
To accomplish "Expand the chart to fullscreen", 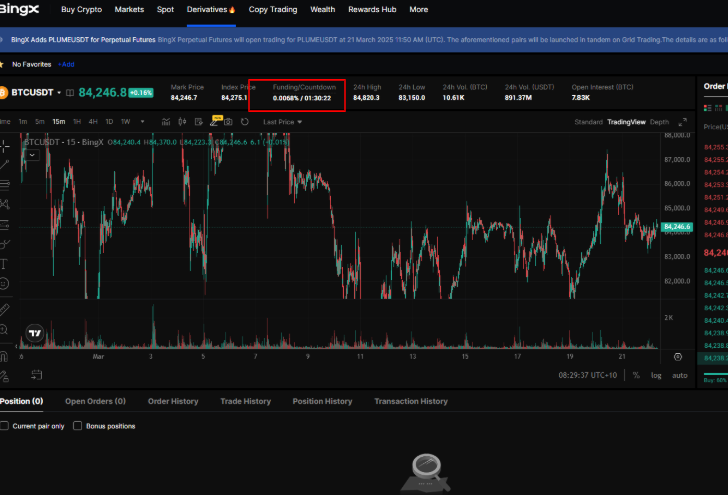I will 682,122.
